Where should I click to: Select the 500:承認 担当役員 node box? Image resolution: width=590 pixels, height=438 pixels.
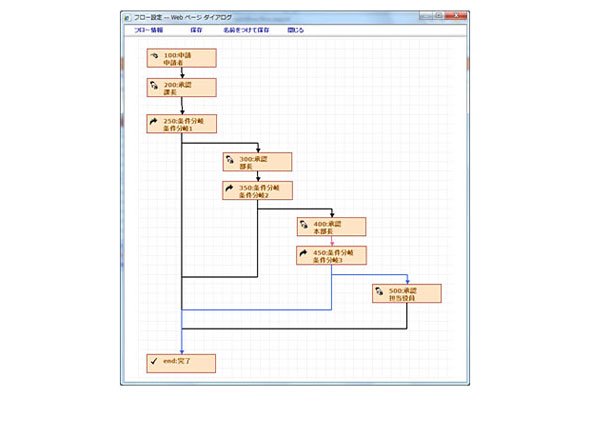tap(407, 294)
